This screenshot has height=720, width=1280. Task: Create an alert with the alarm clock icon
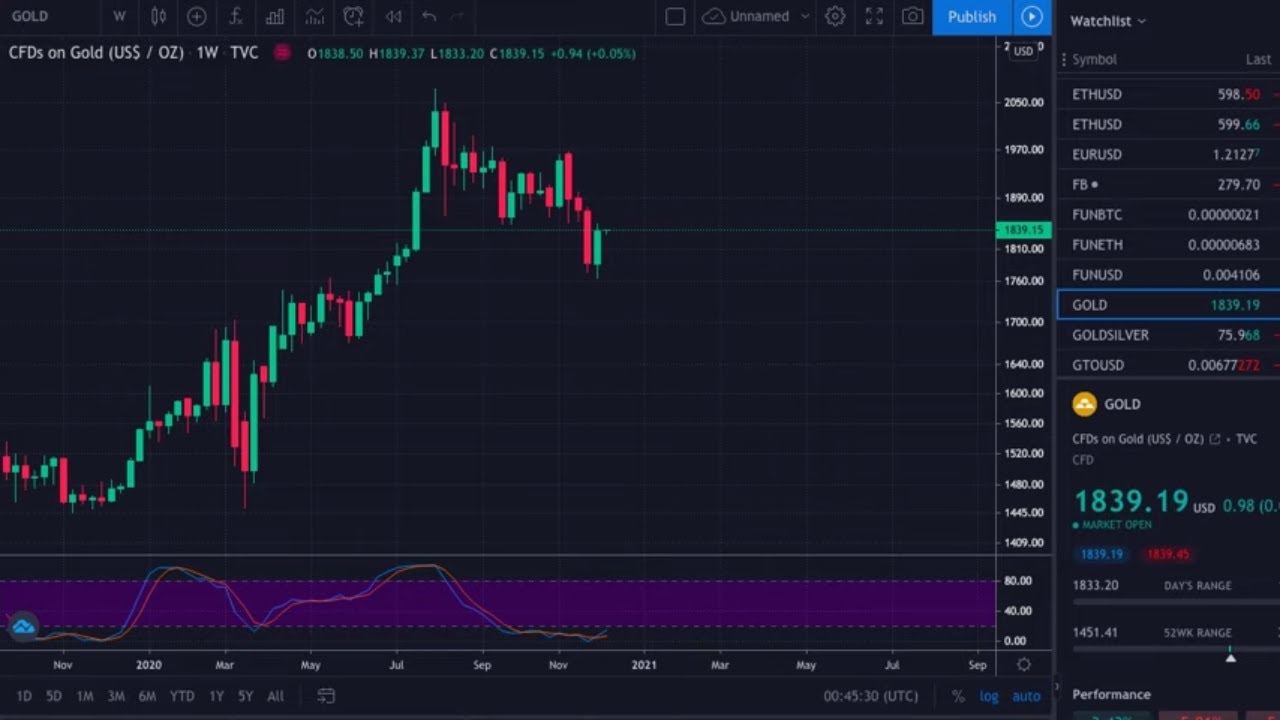coord(353,16)
